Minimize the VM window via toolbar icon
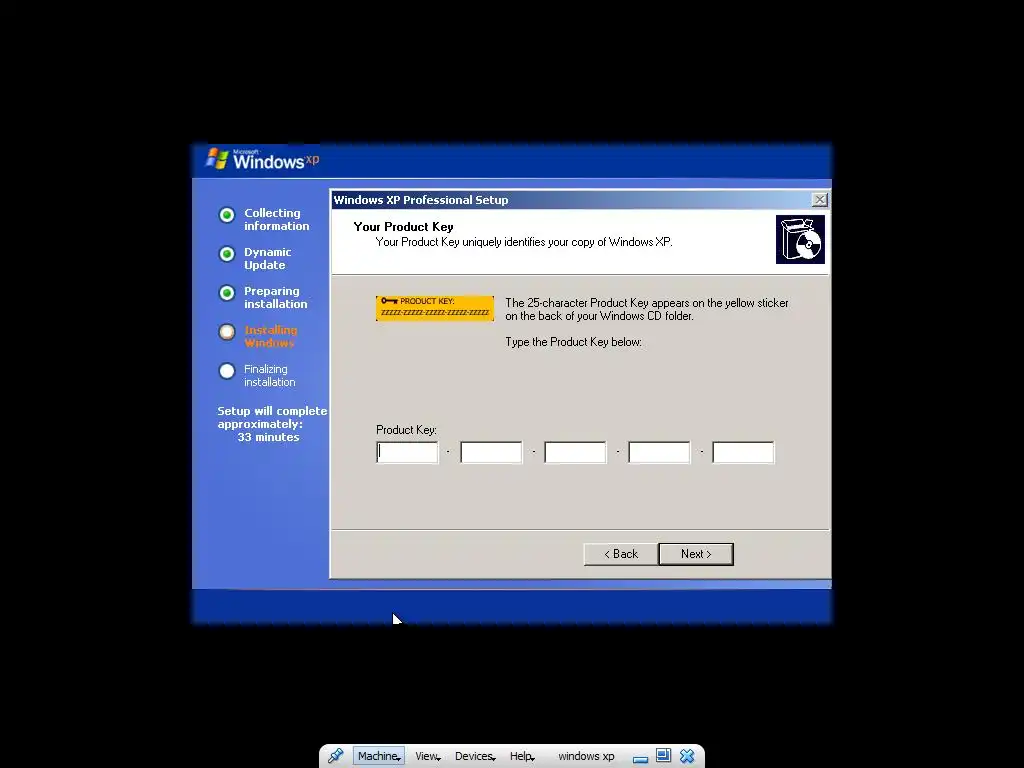The height and width of the screenshot is (768, 1024). 640,758
